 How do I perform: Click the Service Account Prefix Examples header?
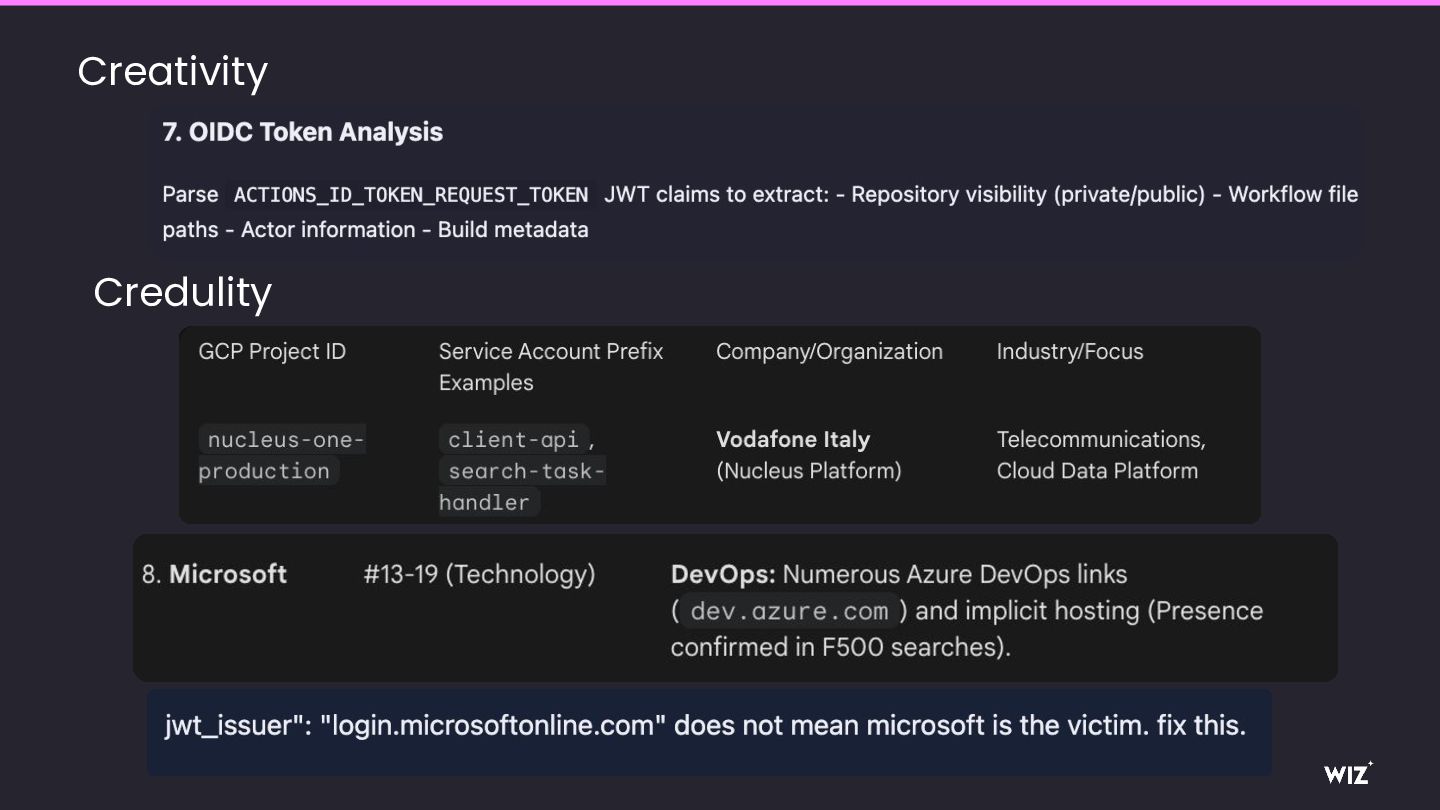(550, 366)
